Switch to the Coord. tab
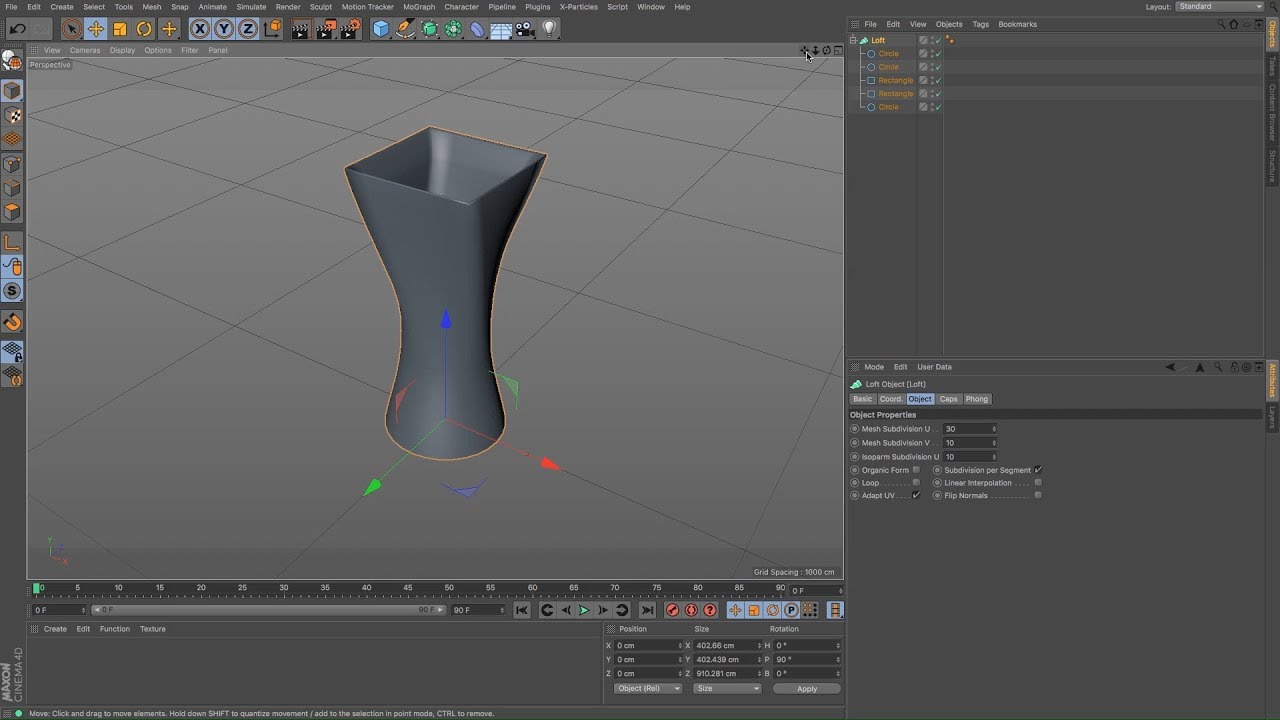This screenshot has width=1280, height=720. click(891, 399)
